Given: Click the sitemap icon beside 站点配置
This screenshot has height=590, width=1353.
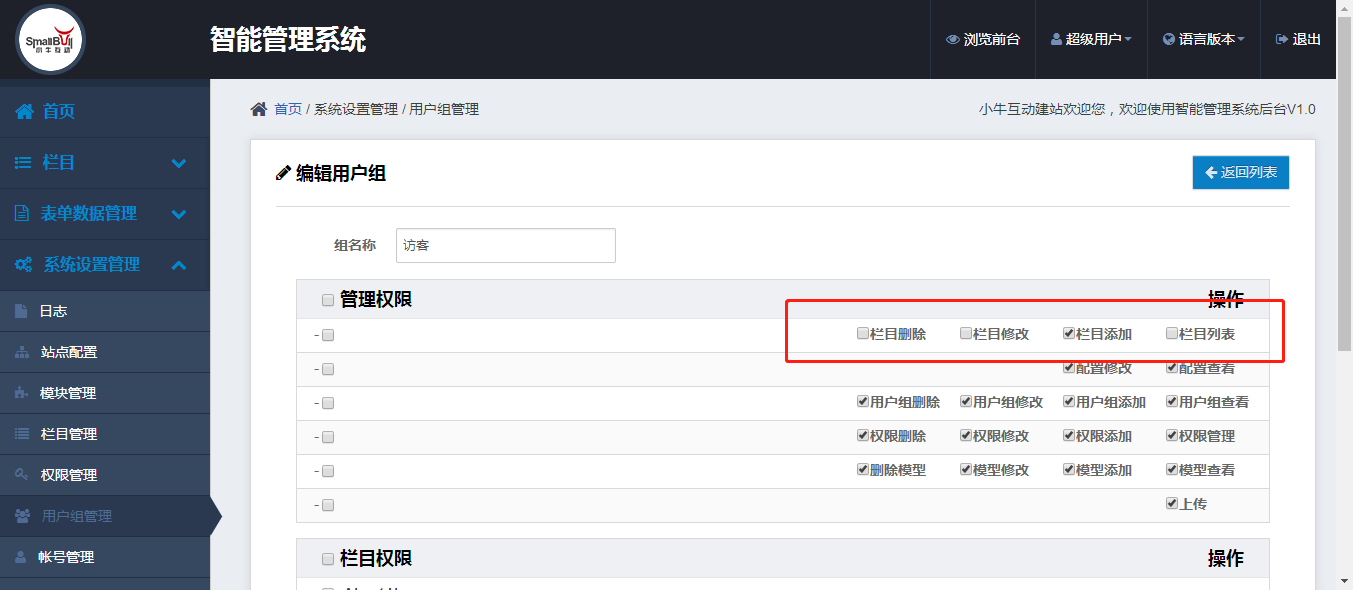Looking at the screenshot, I should [22, 352].
